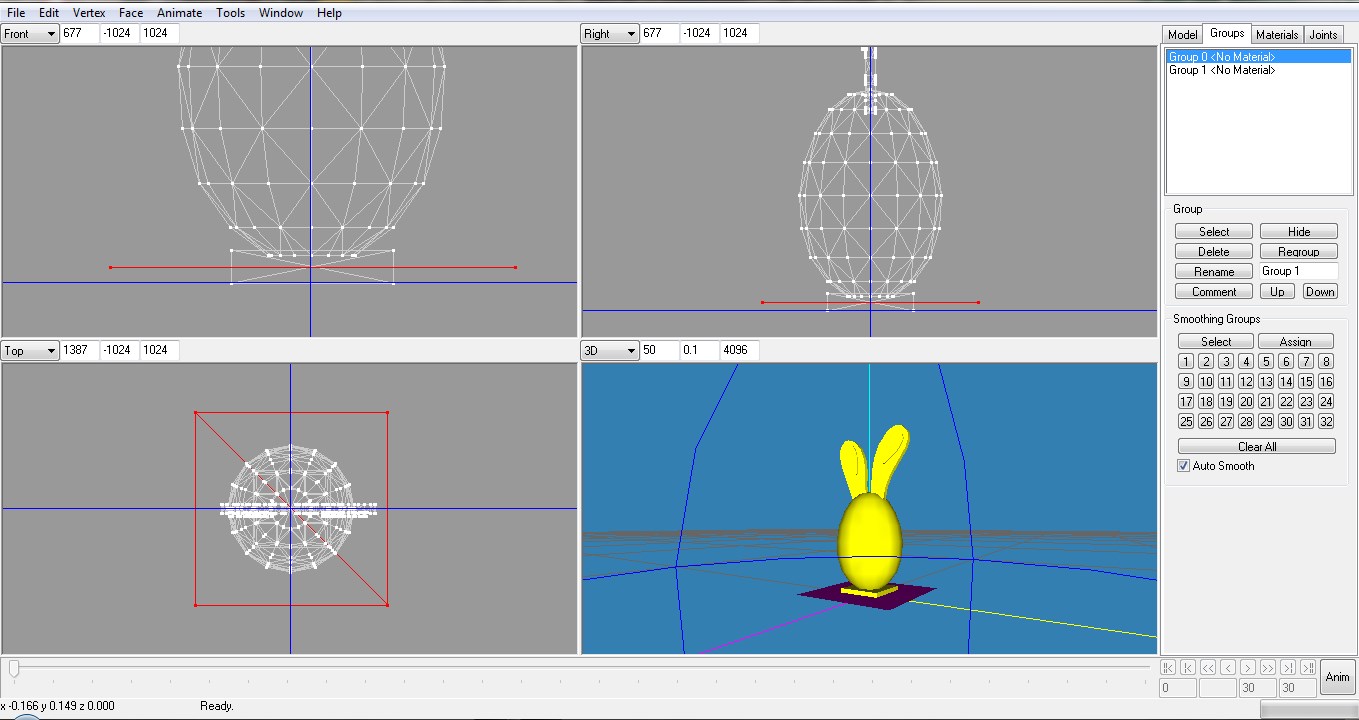Viewport: 1359px width, 720px height.
Task: Open the File menu
Action: click(x=16, y=13)
